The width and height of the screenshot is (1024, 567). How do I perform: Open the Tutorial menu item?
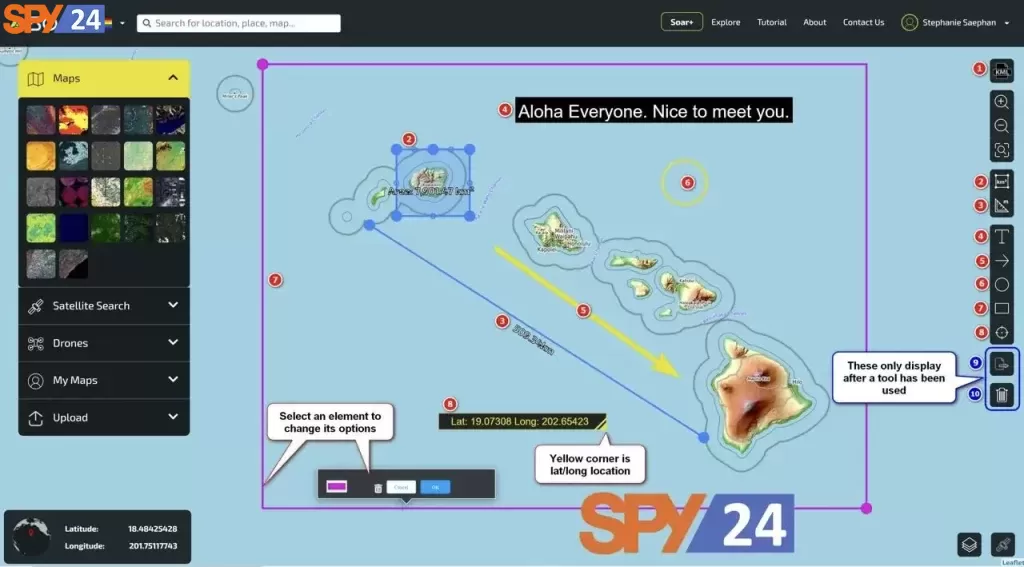tap(772, 22)
